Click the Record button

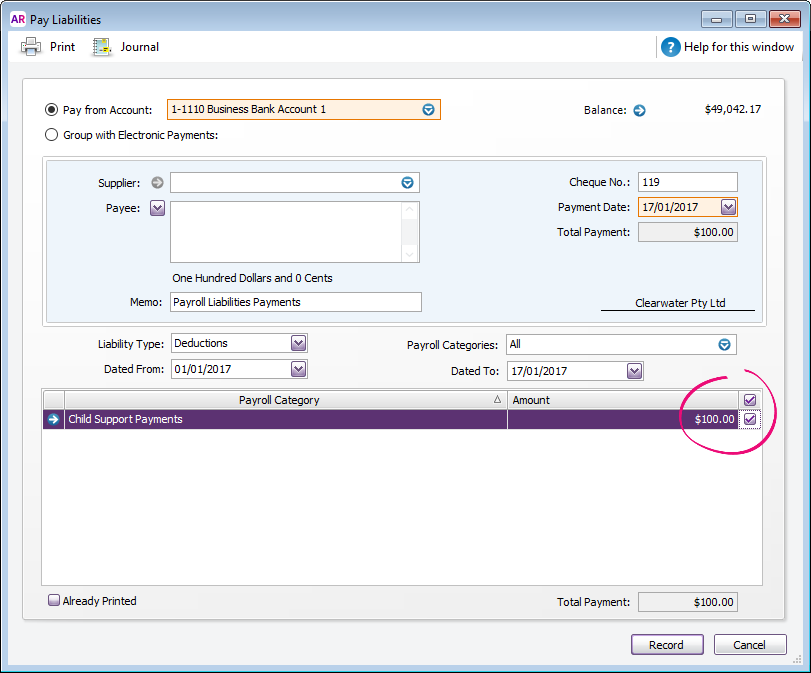[x=666, y=644]
